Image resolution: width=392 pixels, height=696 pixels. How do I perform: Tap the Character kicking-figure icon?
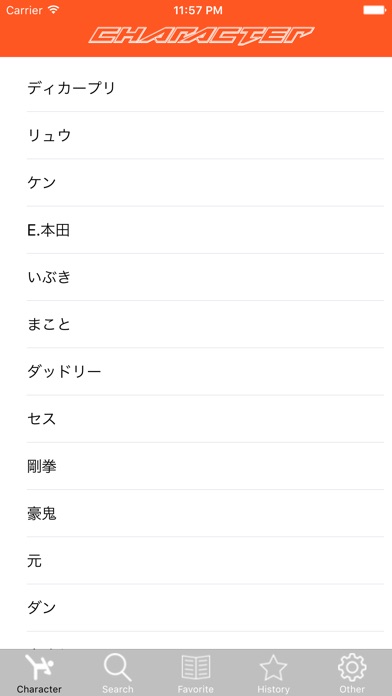click(x=40, y=668)
